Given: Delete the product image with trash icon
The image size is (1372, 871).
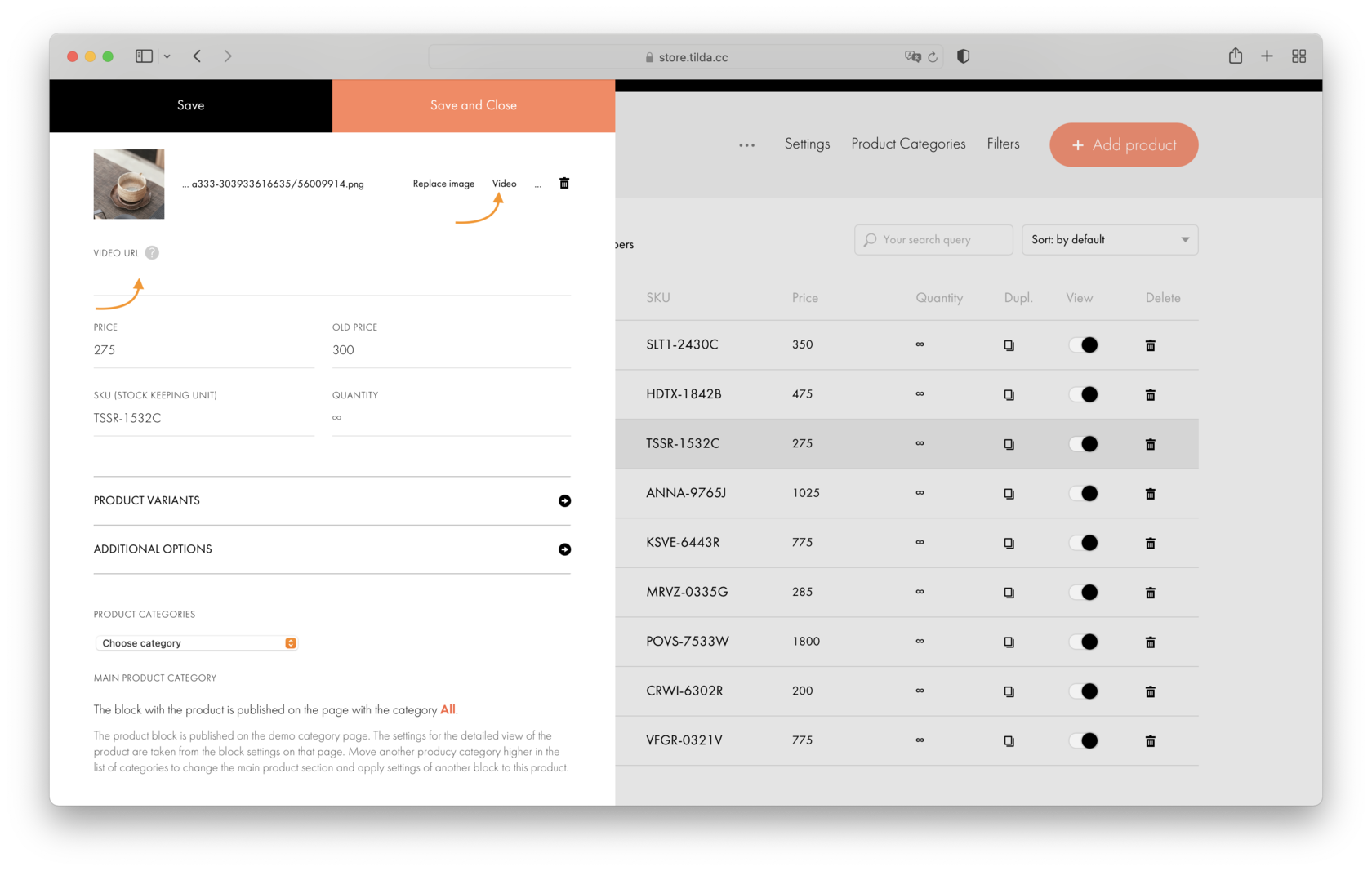Looking at the screenshot, I should (564, 183).
